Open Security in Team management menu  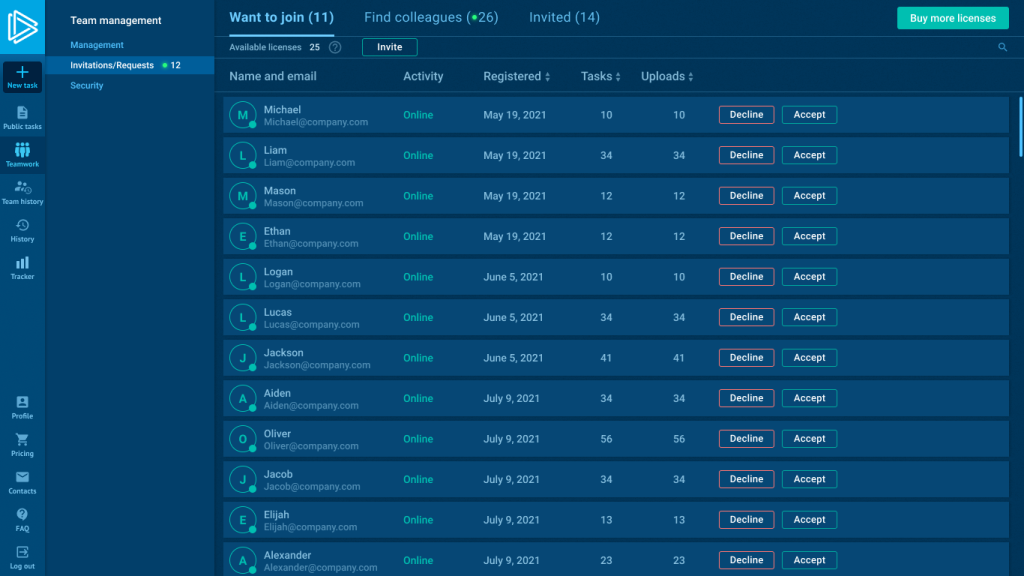click(x=87, y=86)
